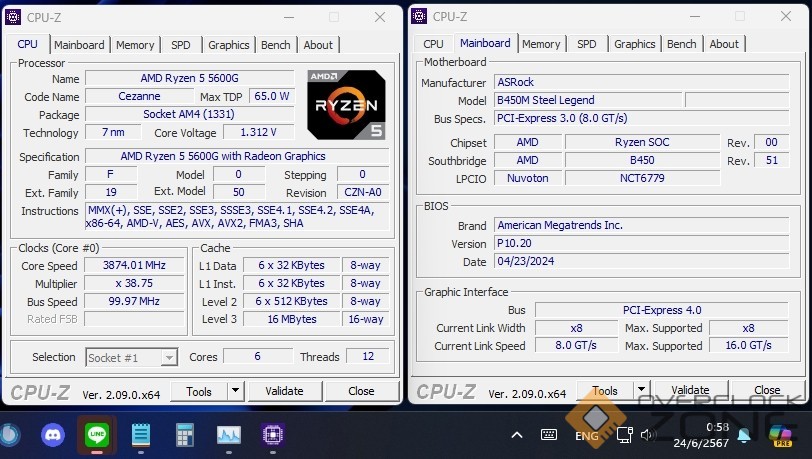Switch to Memory tab in left window

[135, 45]
